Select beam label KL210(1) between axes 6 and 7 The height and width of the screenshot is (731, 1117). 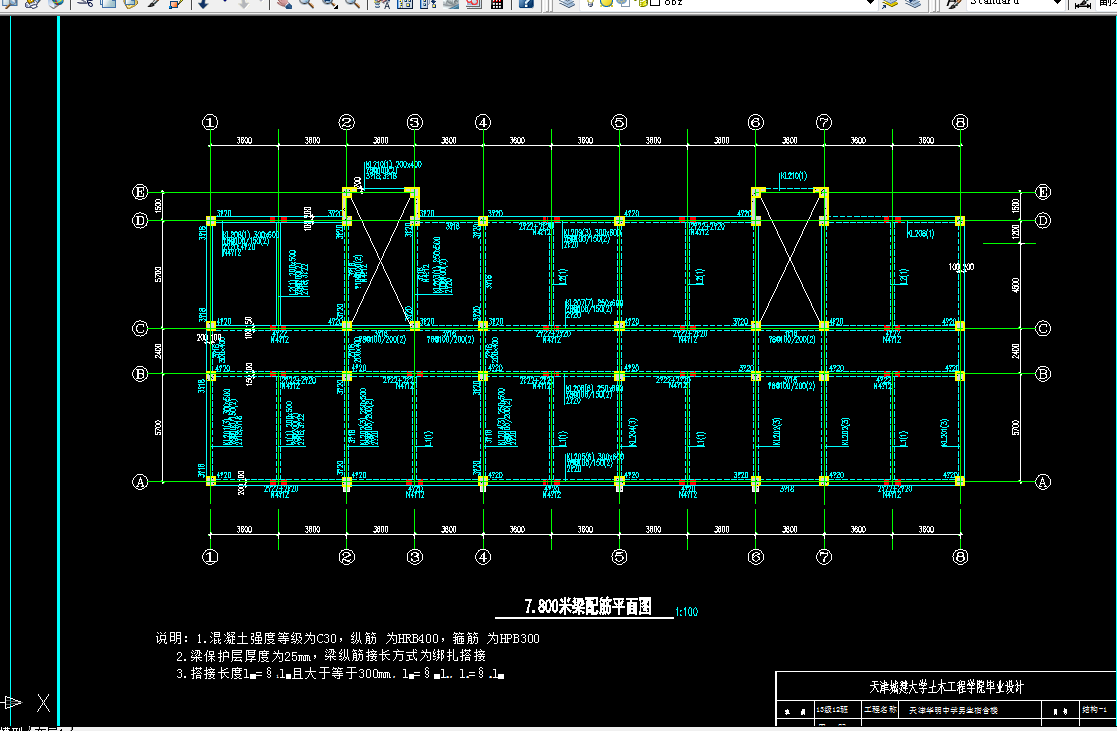coord(794,176)
